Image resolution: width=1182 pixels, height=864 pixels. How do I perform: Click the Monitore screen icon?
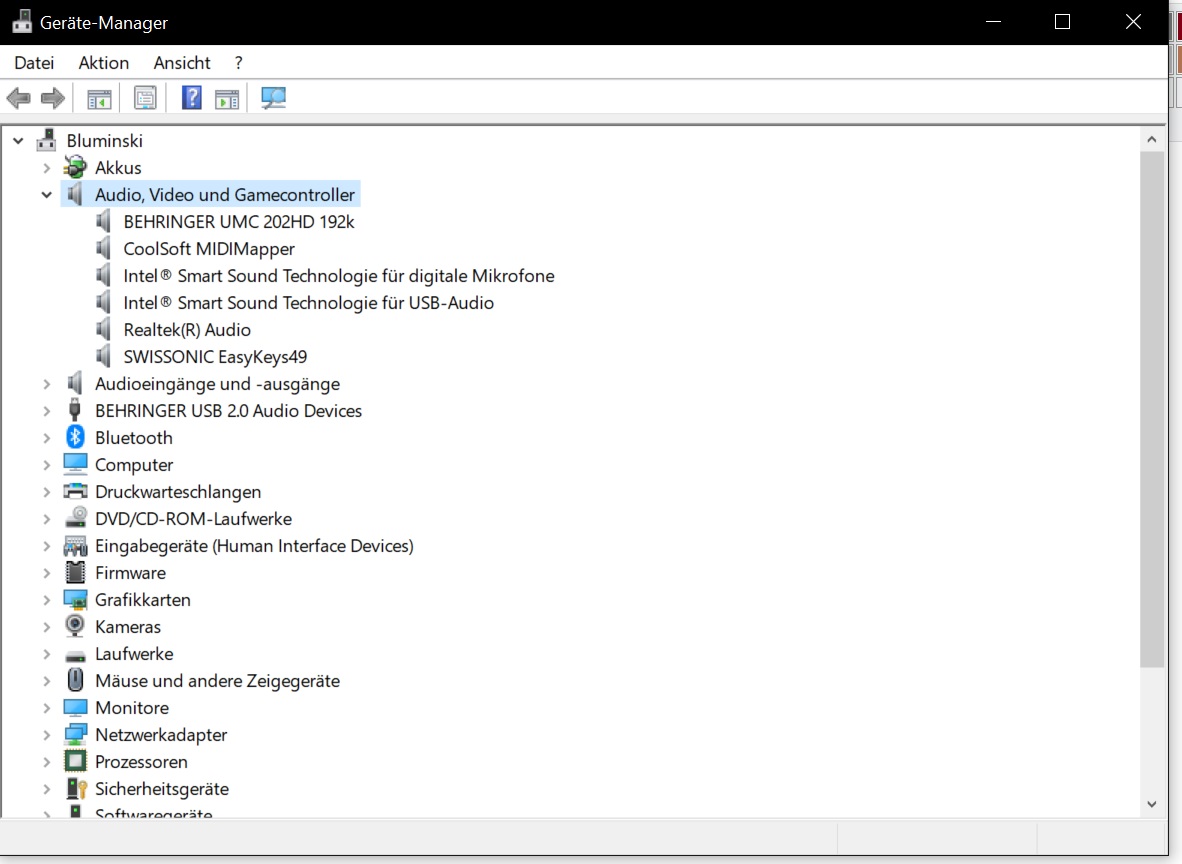click(x=75, y=707)
